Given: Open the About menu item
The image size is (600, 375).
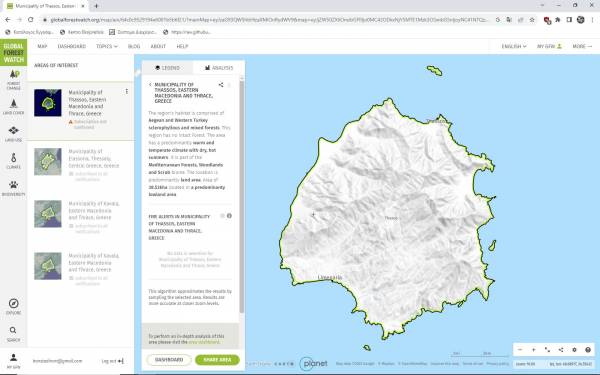Looking at the screenshot, I should point(158,46).
